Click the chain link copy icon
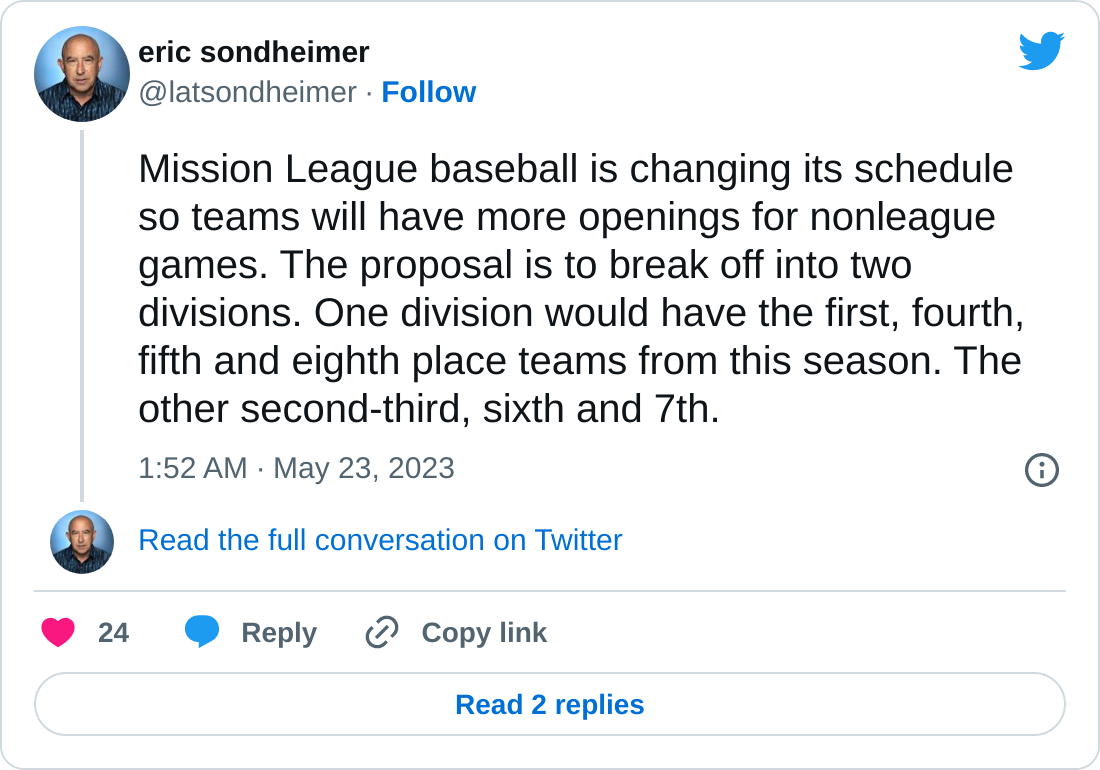 [382, 632]
